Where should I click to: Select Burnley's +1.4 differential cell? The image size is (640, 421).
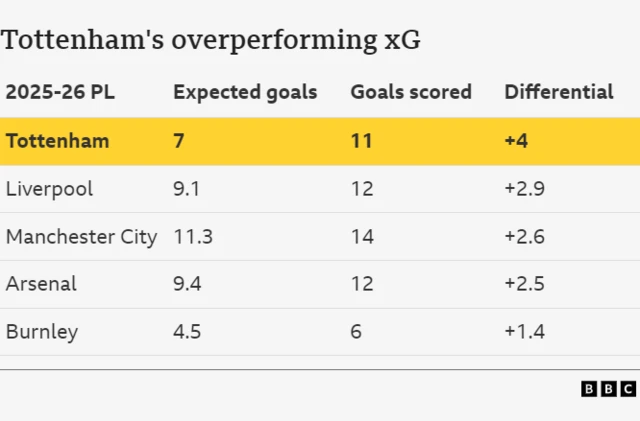pos(525,332)
